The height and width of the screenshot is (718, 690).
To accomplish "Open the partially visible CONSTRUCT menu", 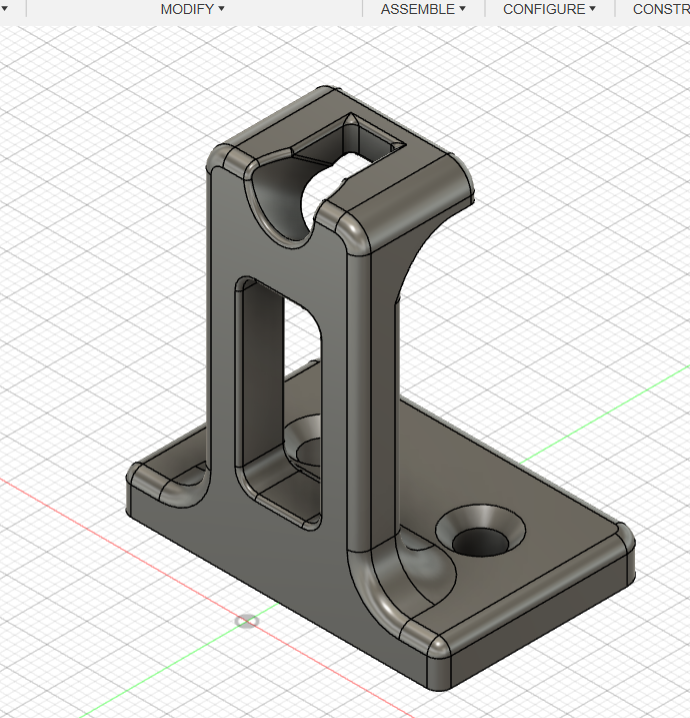I will point(661,9).
